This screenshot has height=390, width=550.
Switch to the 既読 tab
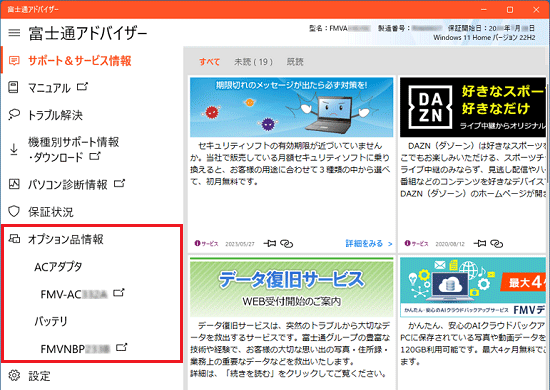point(295,62)
